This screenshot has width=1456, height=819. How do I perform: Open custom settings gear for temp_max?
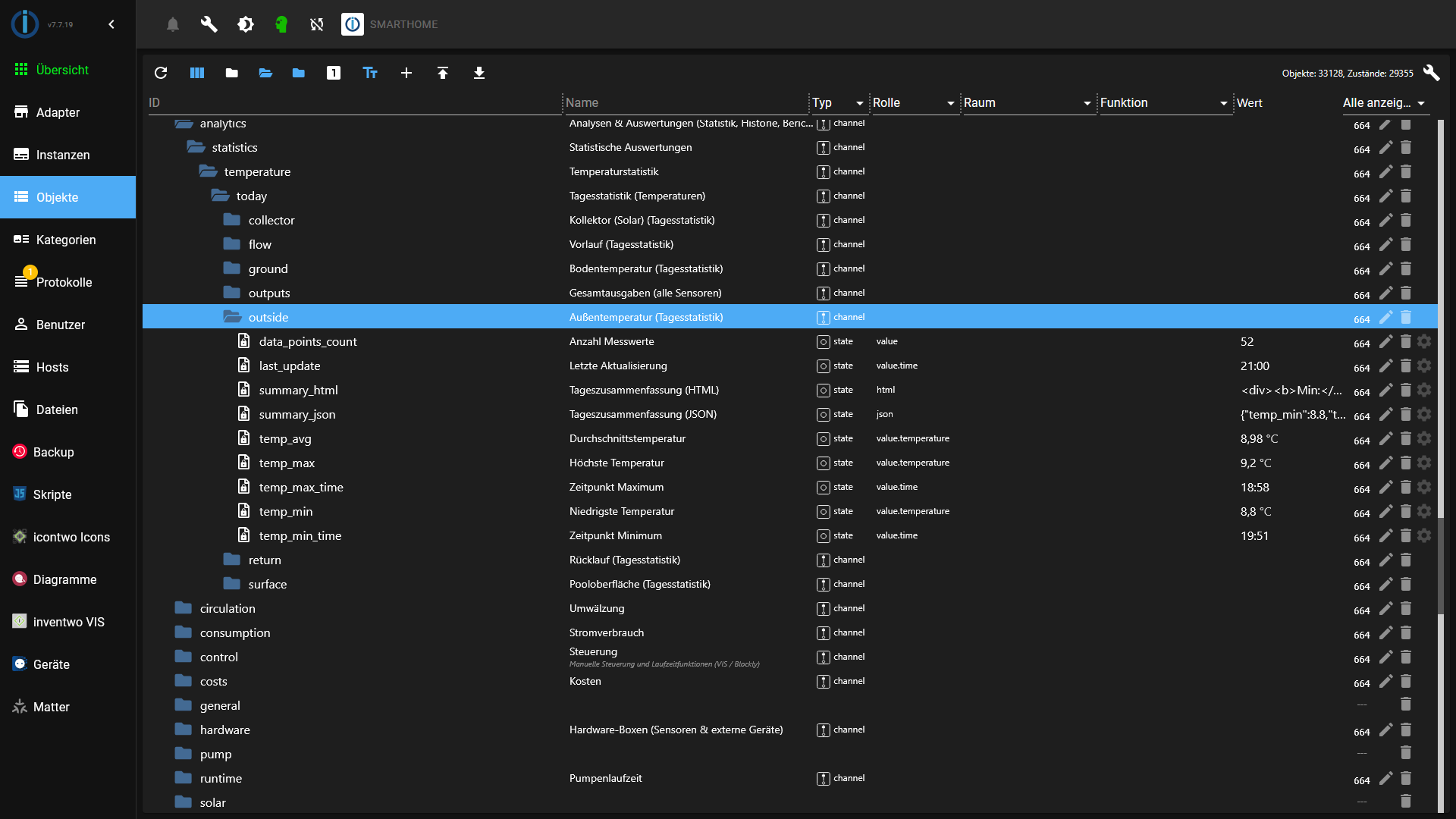click(x=1424, y=463)
